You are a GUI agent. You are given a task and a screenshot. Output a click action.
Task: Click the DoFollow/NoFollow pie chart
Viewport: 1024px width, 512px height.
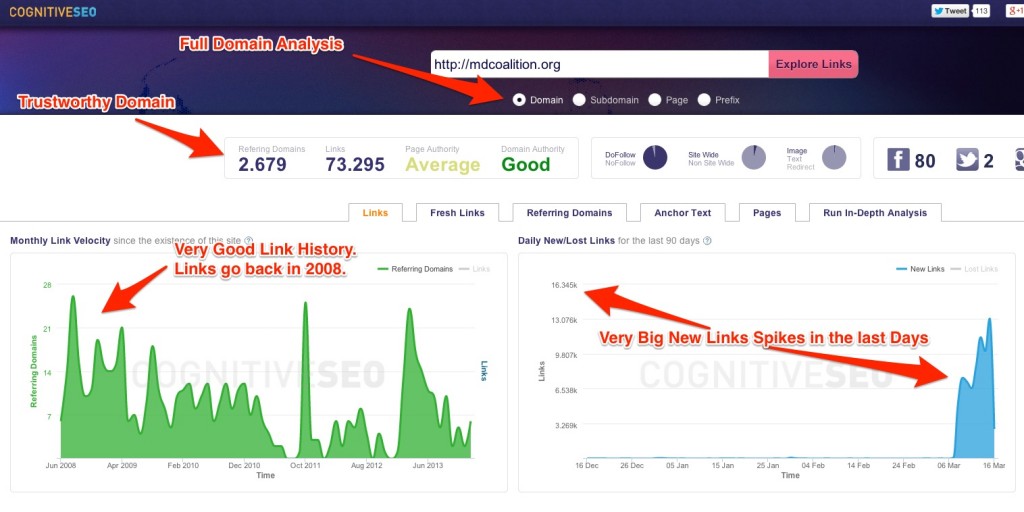[x=655, y=157]
